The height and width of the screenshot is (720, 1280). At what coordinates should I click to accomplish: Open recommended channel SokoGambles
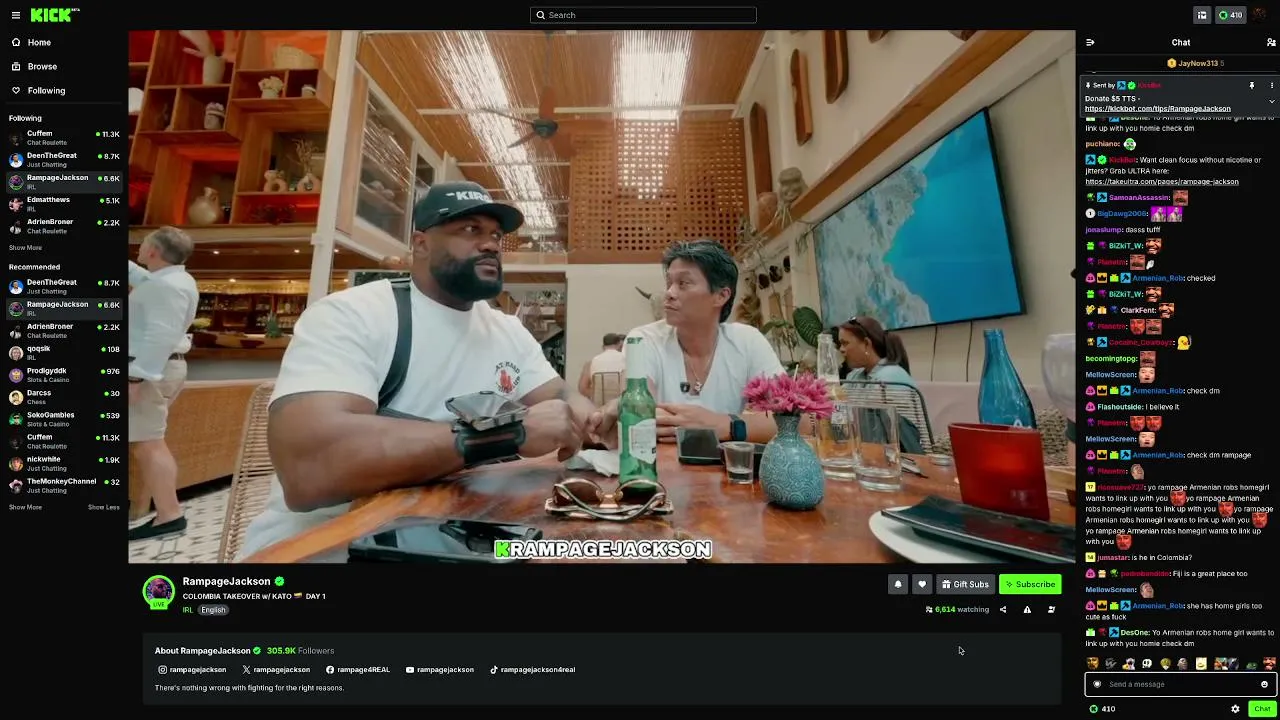(64, 419)
